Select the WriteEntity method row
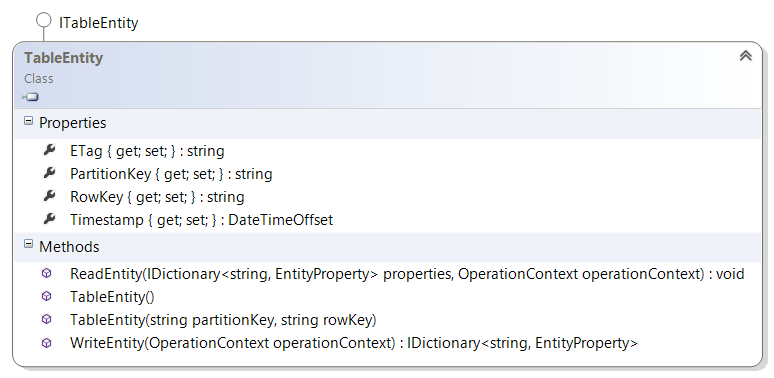The height and width of the screenshot is (378, 774). click(354, 343)
